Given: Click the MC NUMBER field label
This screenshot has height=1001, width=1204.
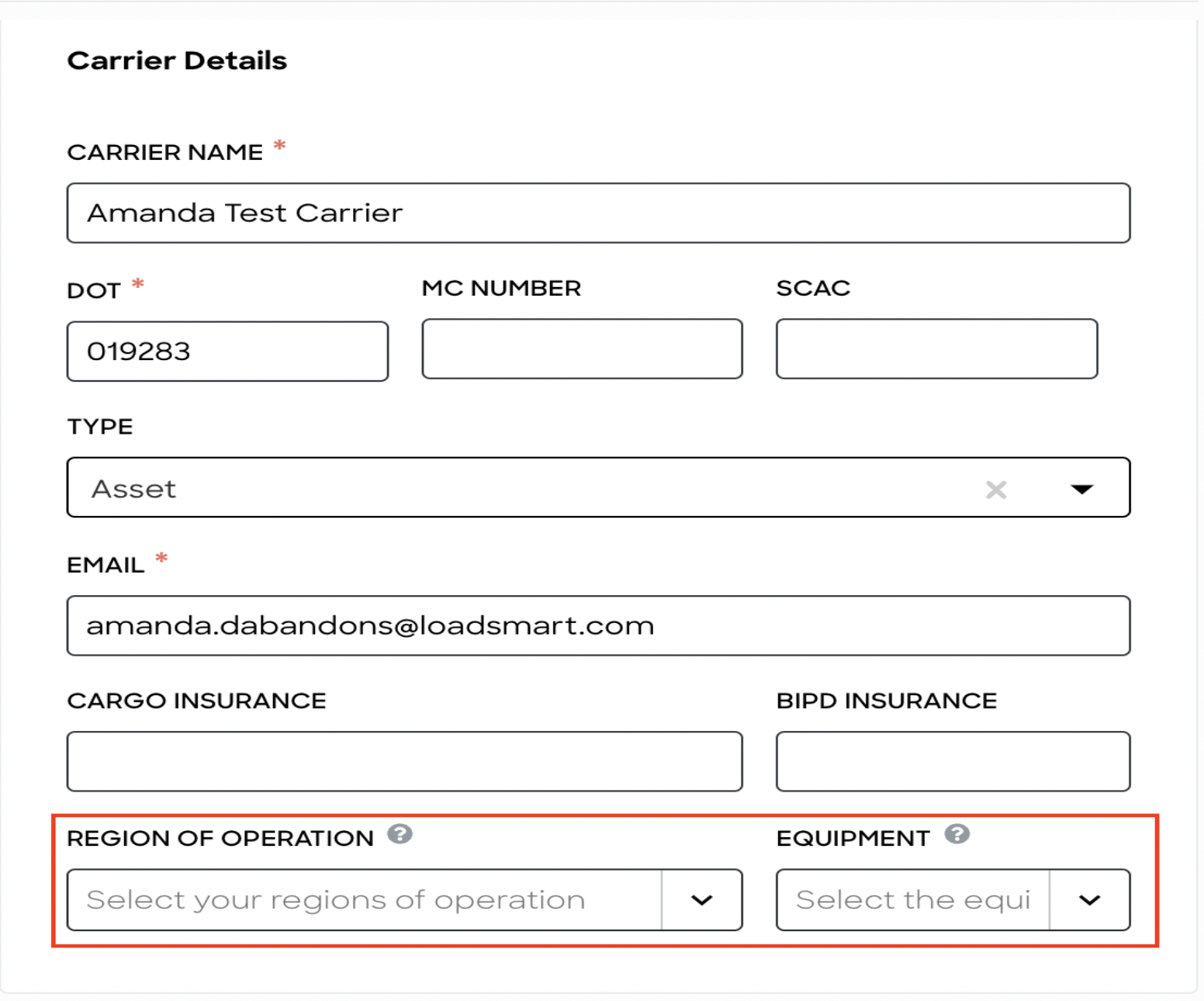Looking at the screenshot, I should point(501,288).
